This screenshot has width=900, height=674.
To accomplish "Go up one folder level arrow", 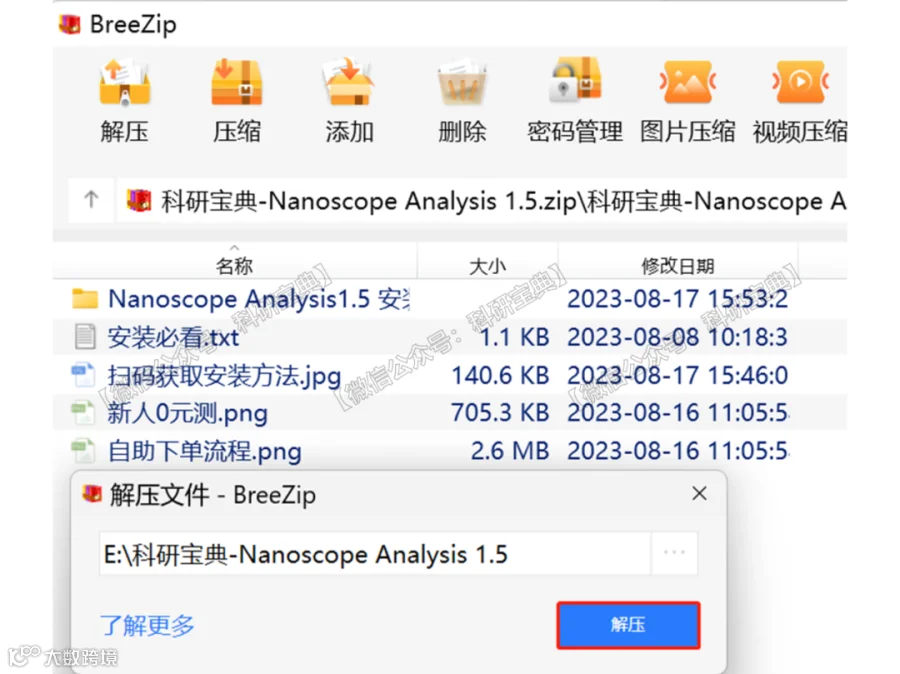I will coord(91,200).
